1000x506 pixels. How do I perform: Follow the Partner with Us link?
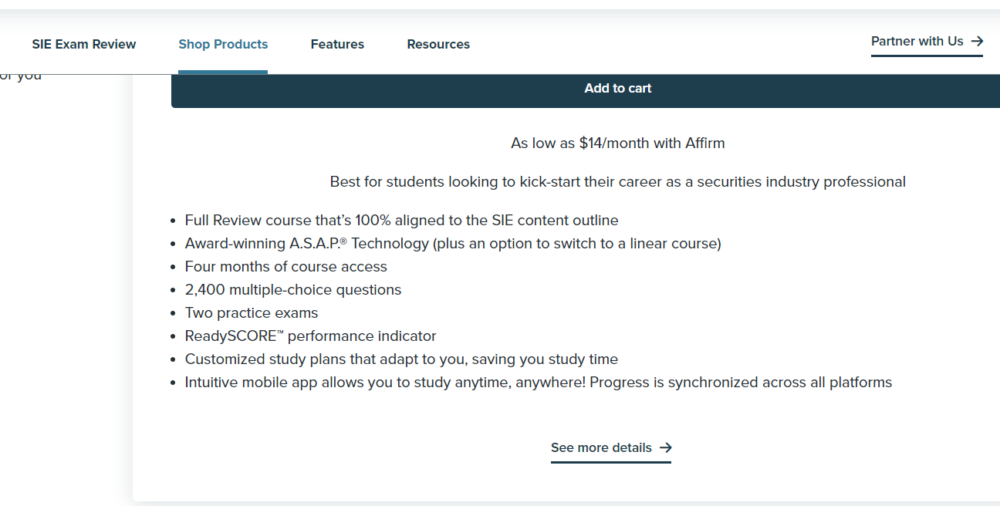click(x=927, y=42)
